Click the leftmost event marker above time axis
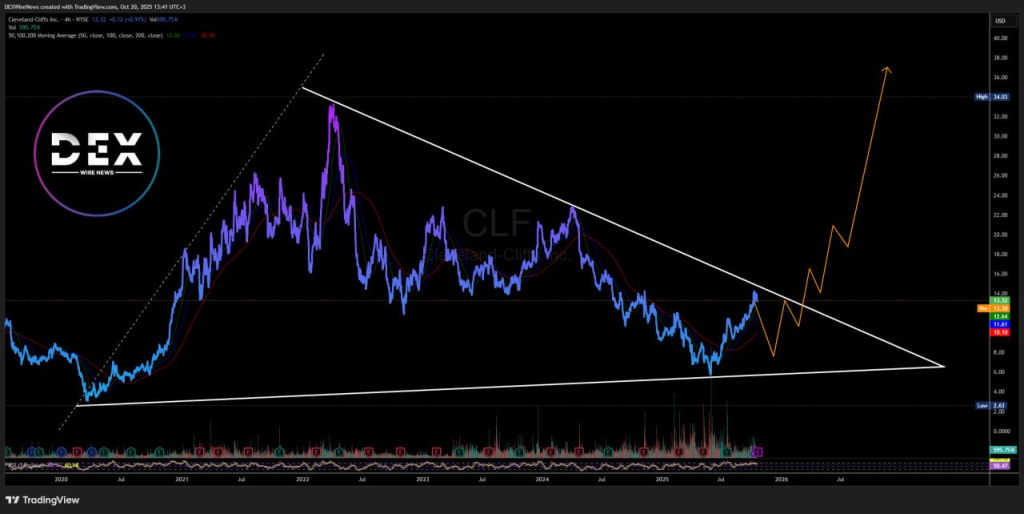The width and height of the screenshot is (1024, 514). click(9, 452)
